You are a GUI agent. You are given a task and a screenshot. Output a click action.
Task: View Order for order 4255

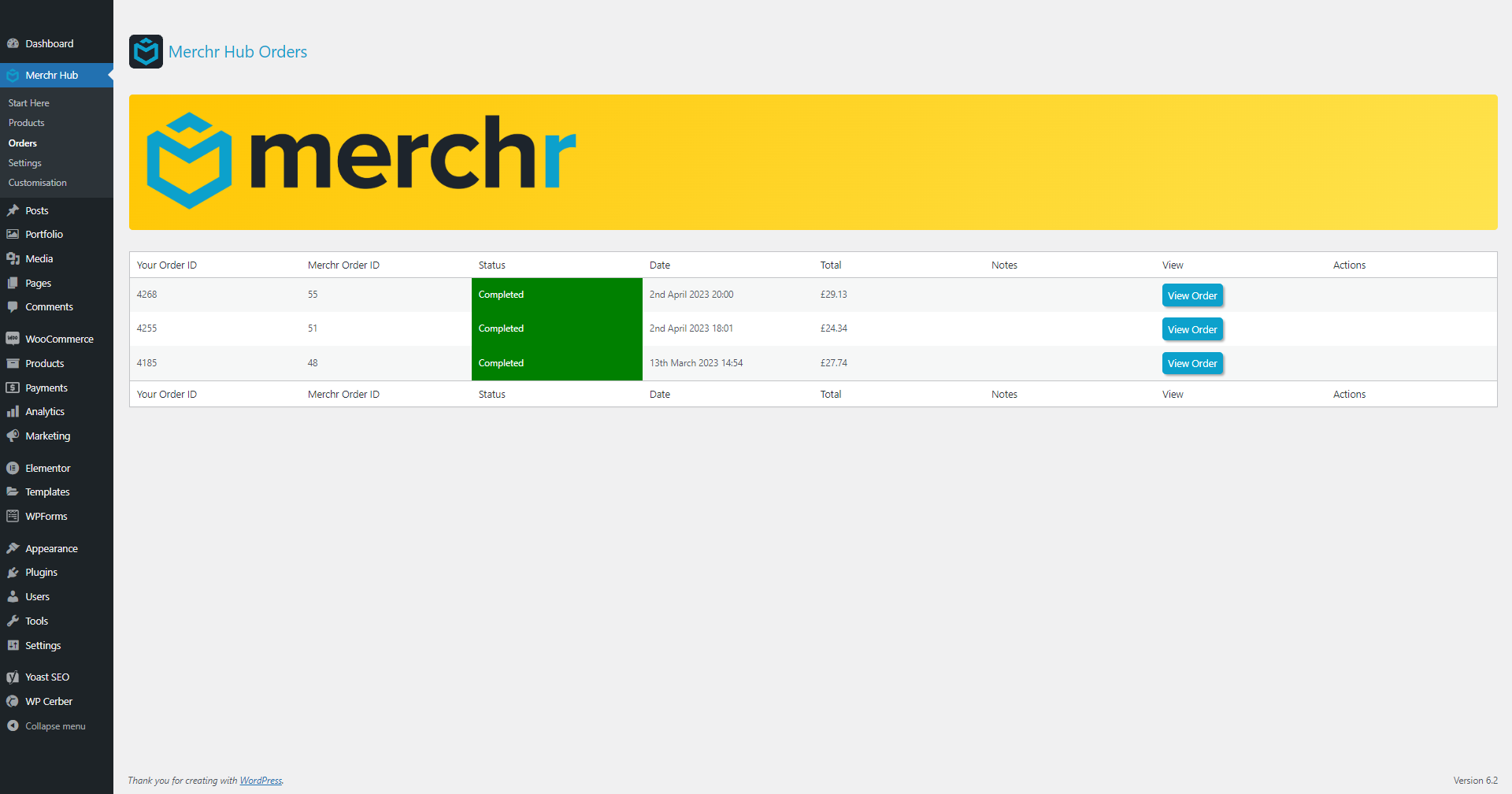click(1192, 329)
